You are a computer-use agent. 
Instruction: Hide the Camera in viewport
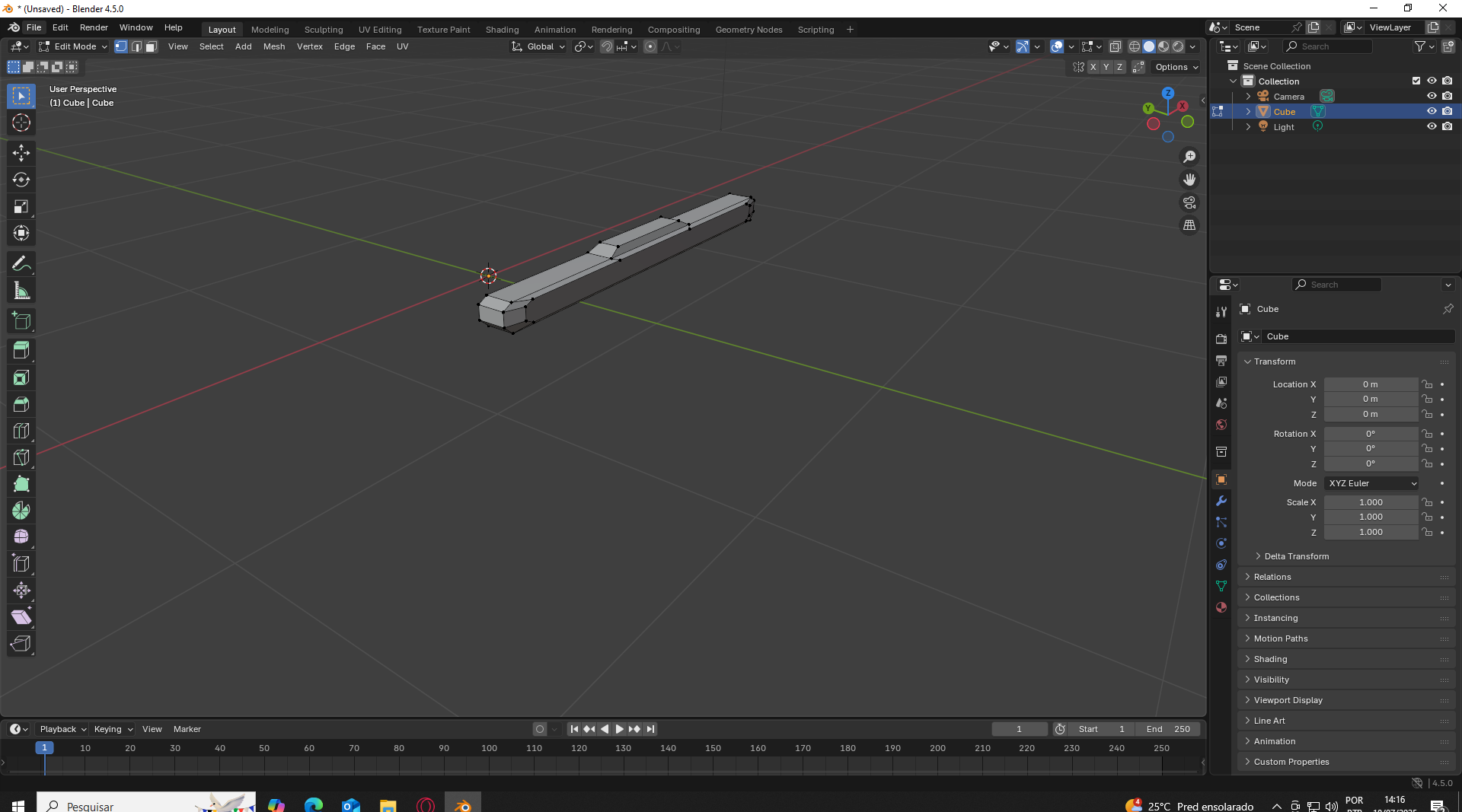(1432, 96)
